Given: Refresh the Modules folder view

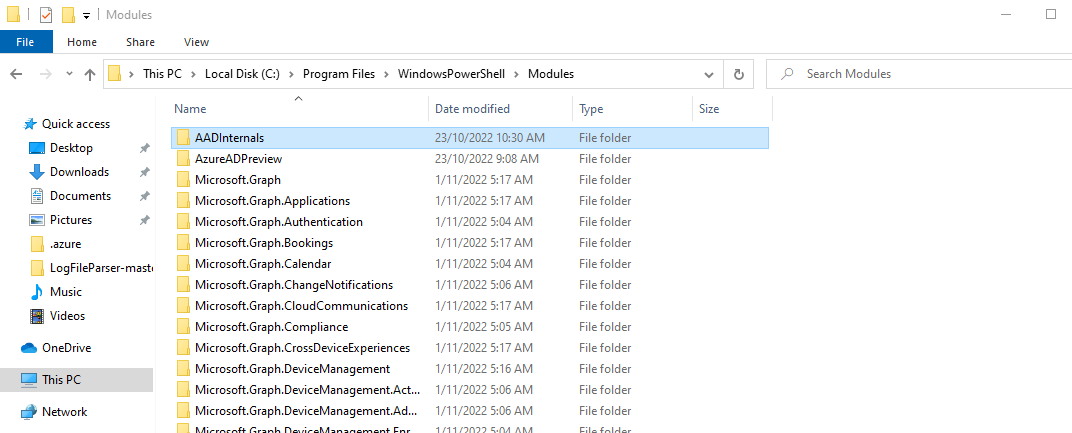Looking at the screenshot, I should [x=738, y=74].
